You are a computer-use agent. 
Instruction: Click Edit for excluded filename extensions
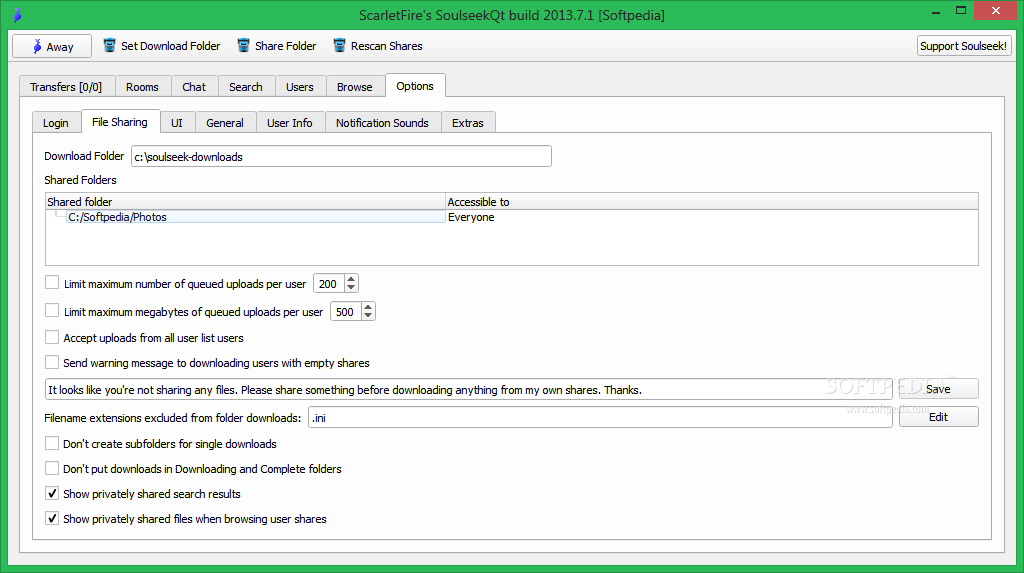(938, 417)
